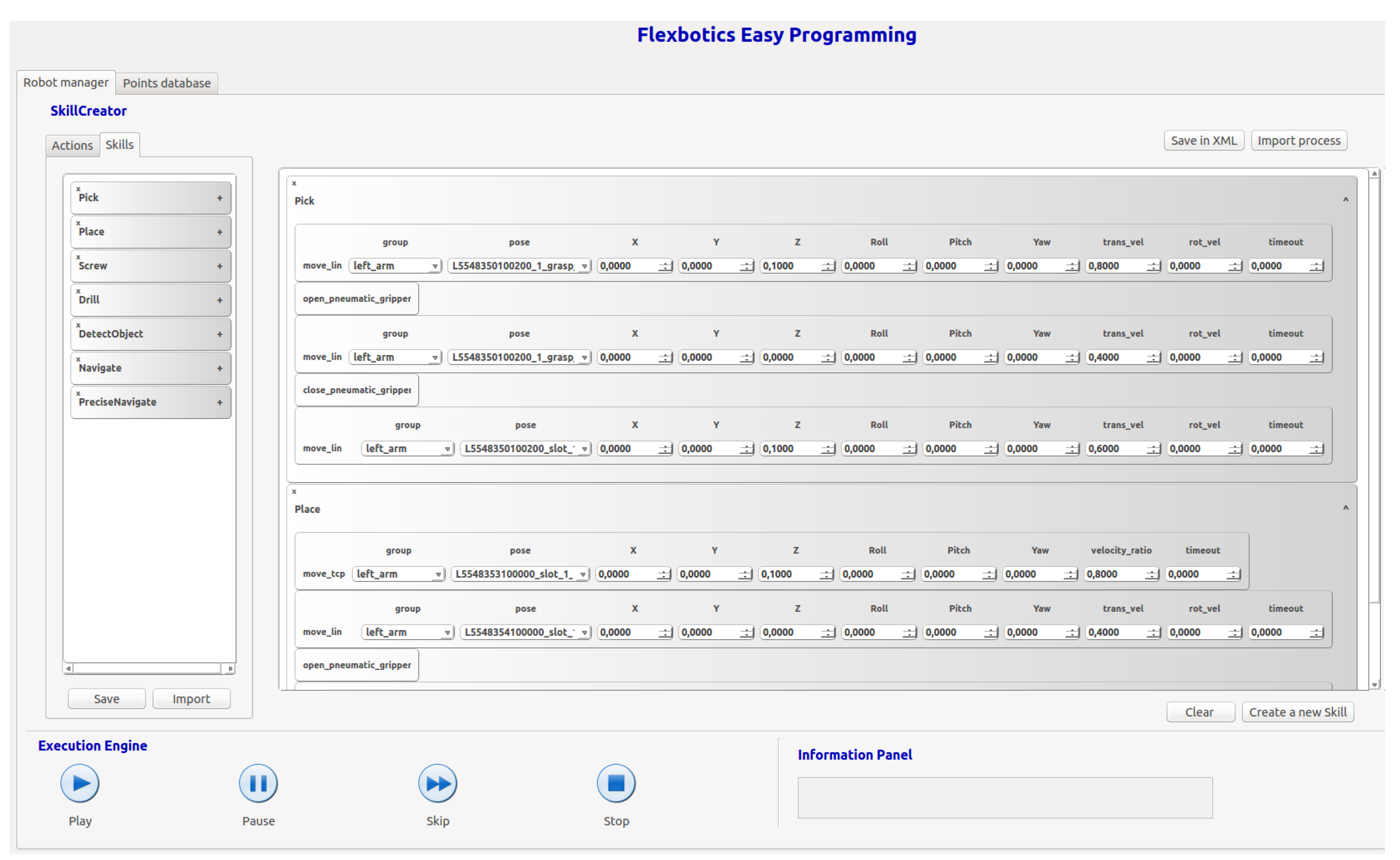Click Z field 0,1000 of first Pick move_lin
This screenshot has width=1400, height=860.
pyautogui.click(x=797, y=266)
